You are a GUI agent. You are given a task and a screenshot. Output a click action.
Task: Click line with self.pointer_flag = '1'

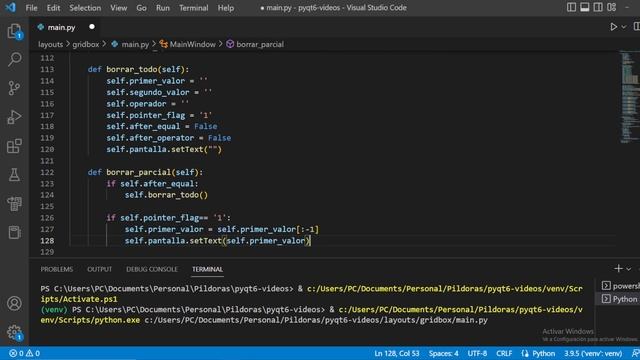pos(159,116)
